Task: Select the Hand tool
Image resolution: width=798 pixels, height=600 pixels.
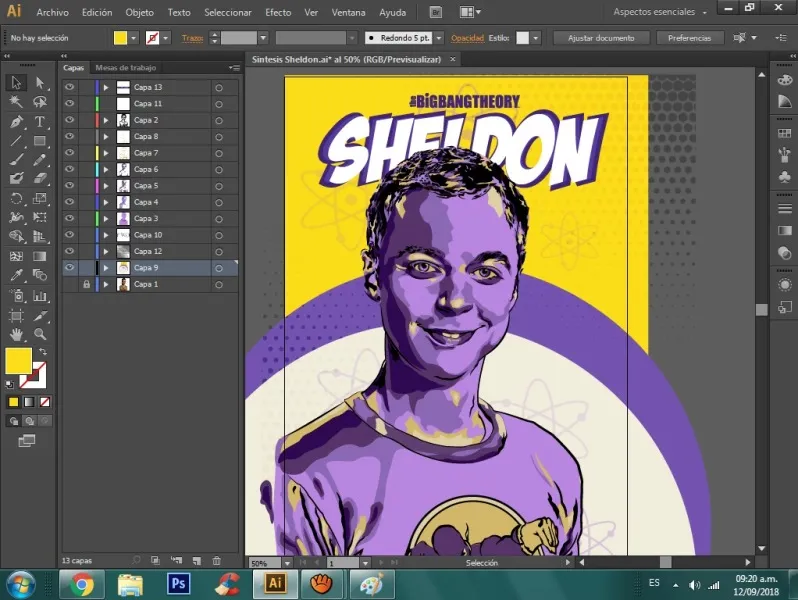Action: 16,334
